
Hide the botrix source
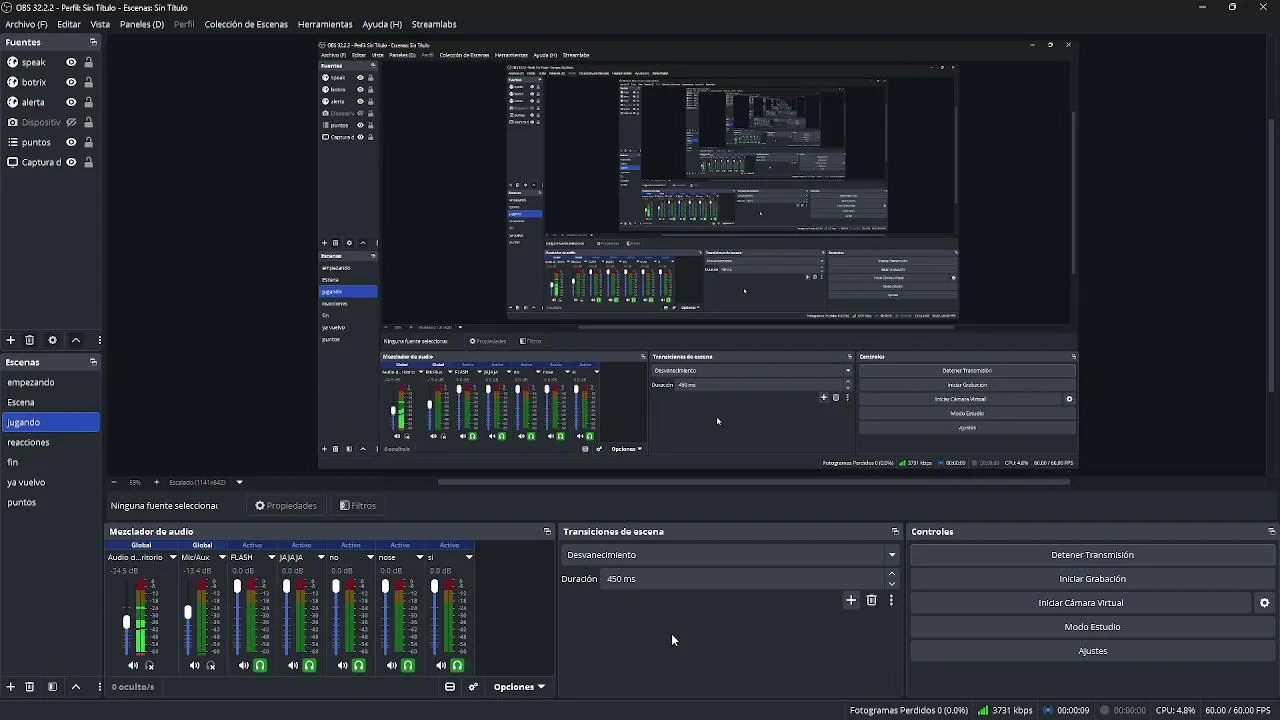71,82
